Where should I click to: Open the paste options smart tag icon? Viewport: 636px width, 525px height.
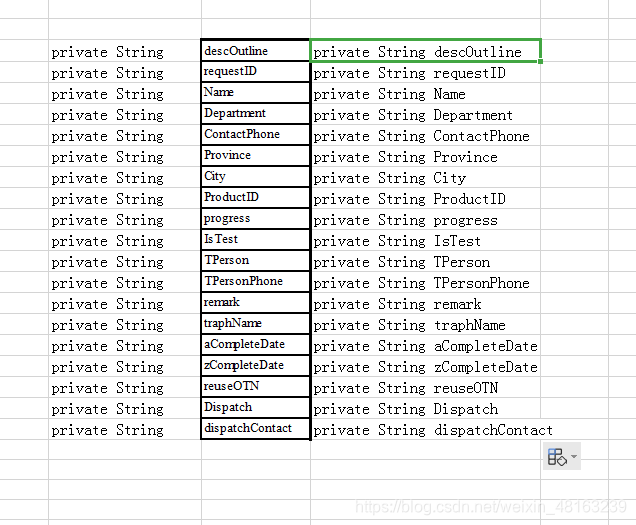(557, 457)
